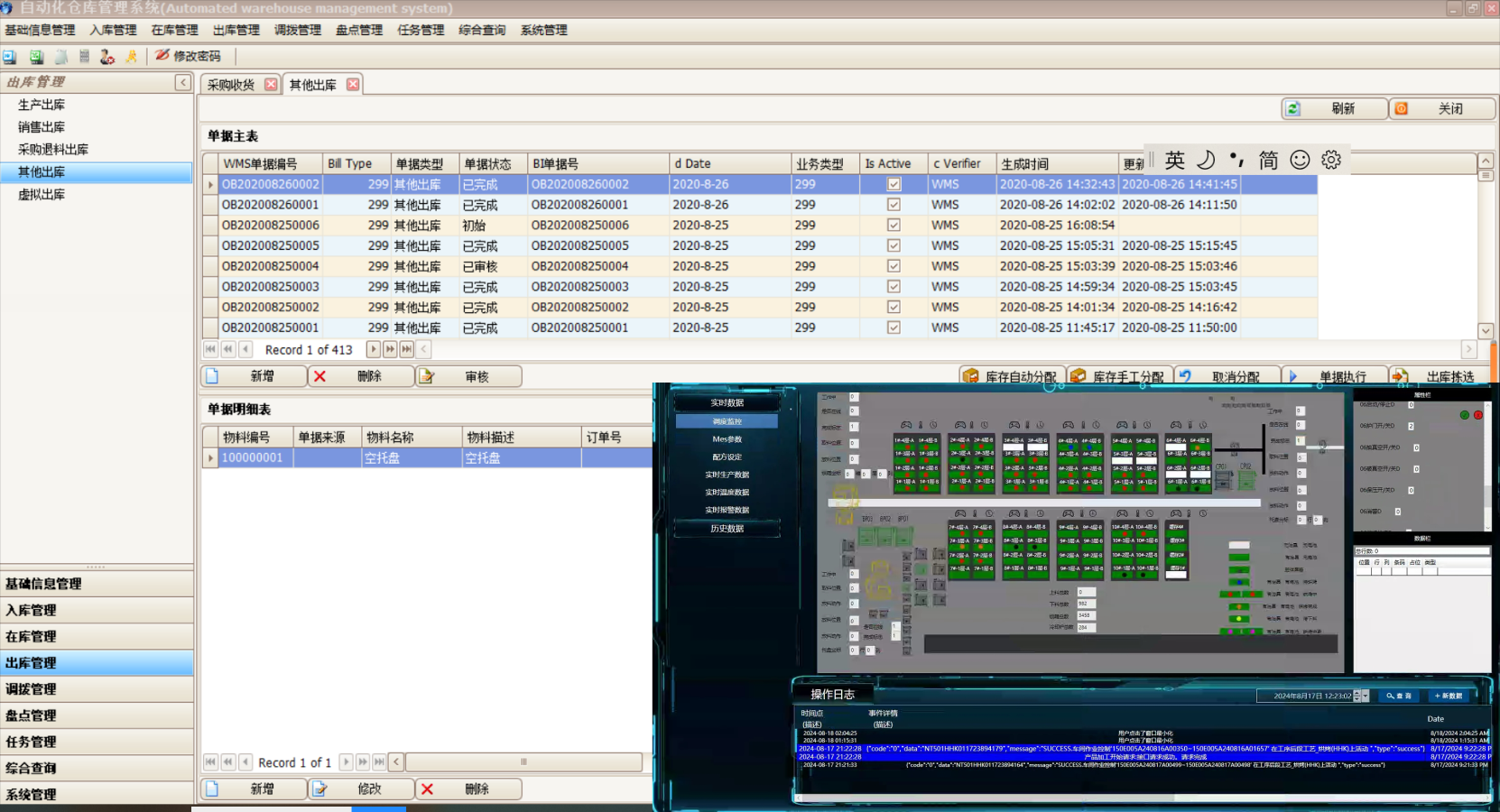
Task: Go to next record in main table navigator
Action: coord(373,349)
